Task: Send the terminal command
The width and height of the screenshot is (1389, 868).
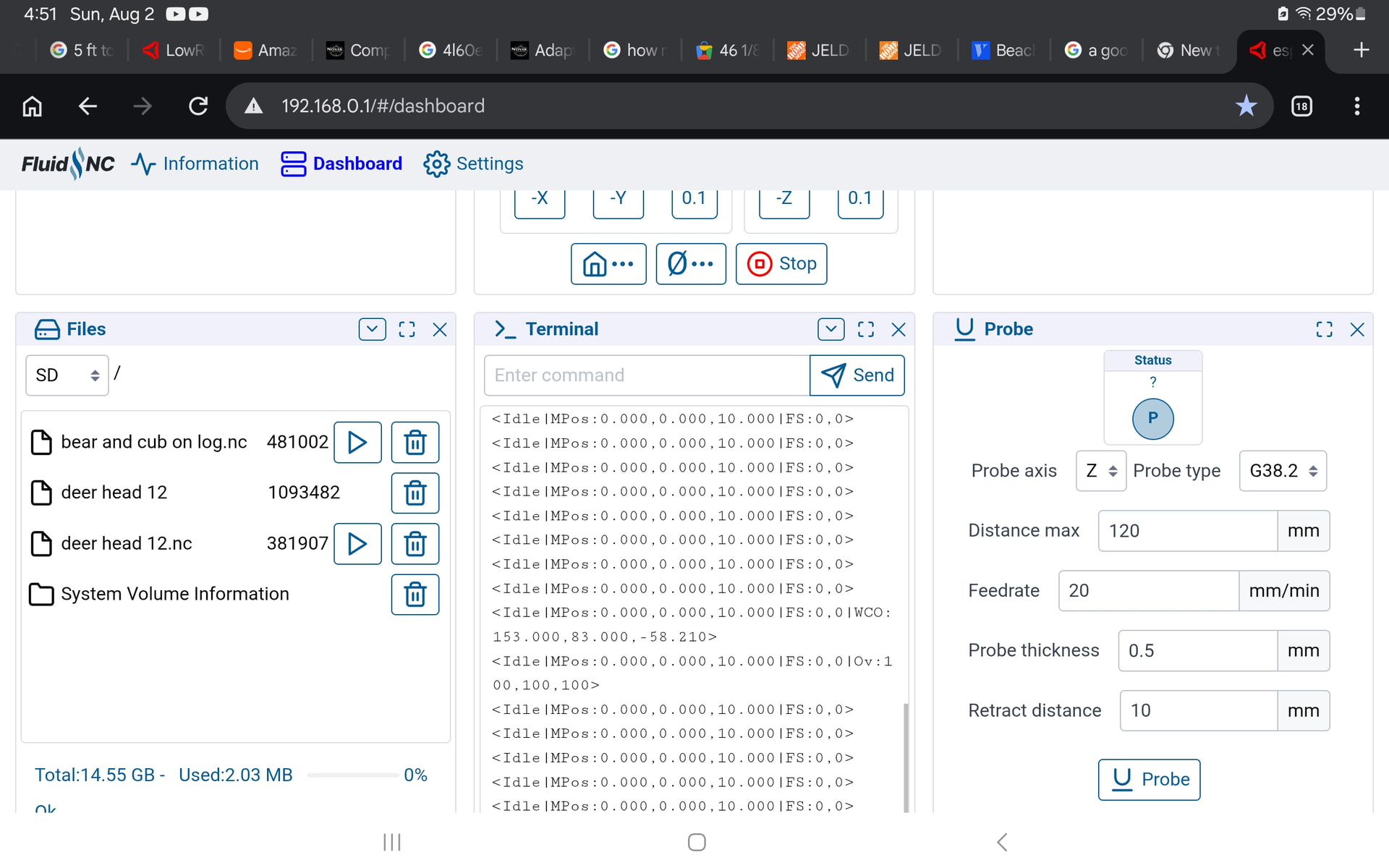Action: (857, 375)
